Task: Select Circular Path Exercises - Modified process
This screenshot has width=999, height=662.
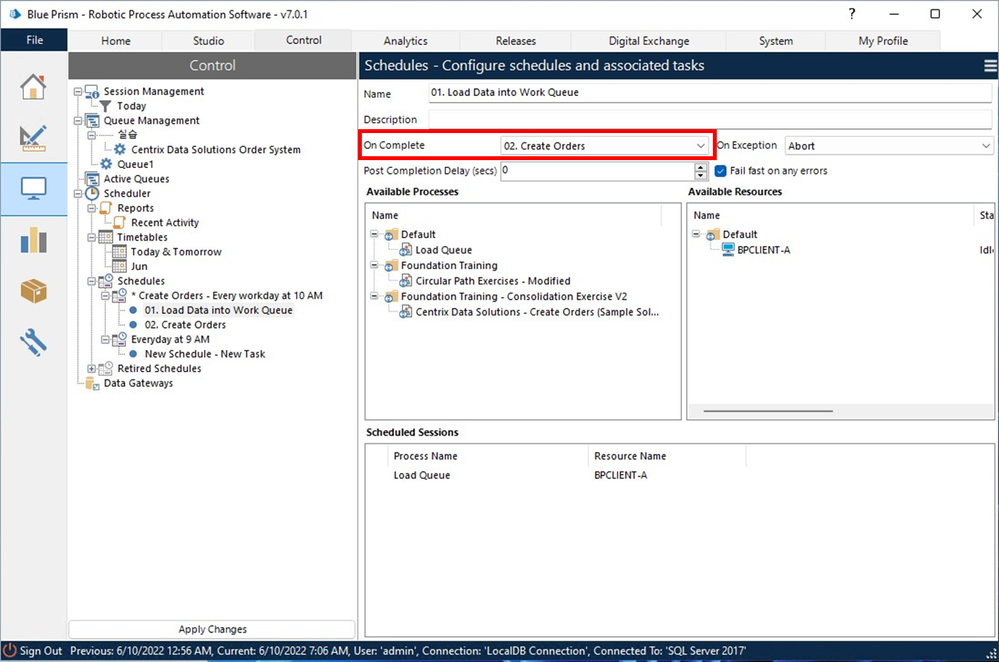Action: 492,281
